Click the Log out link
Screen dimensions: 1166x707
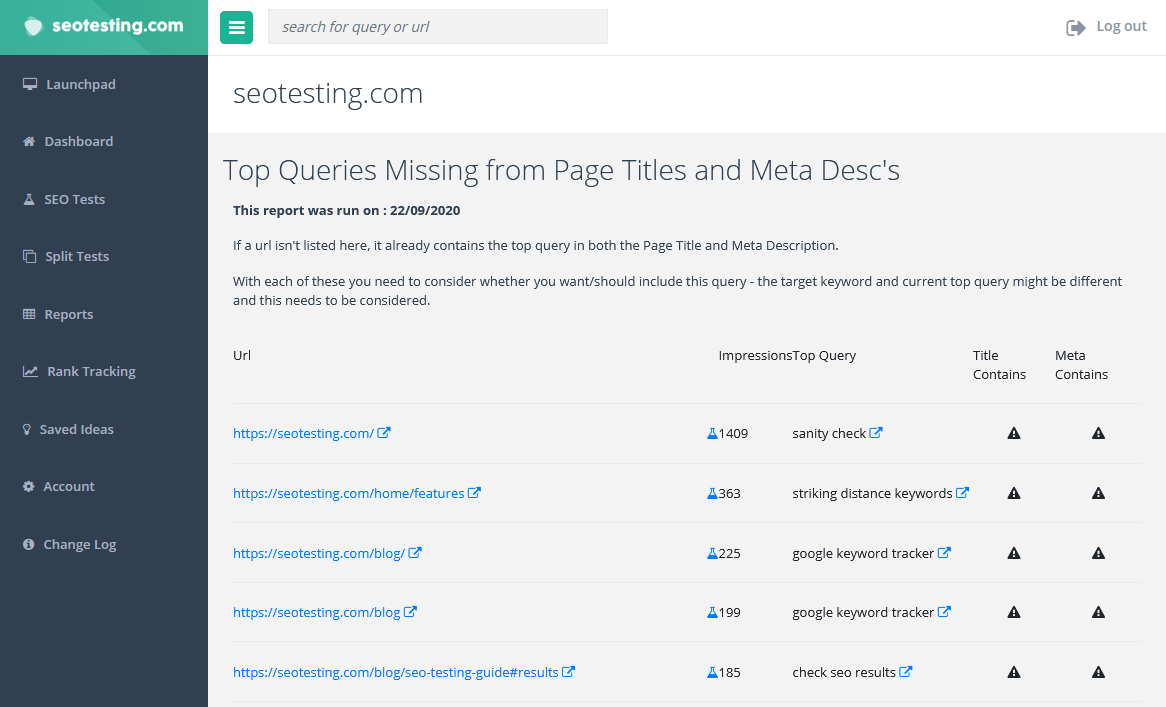click(1121, 27)
